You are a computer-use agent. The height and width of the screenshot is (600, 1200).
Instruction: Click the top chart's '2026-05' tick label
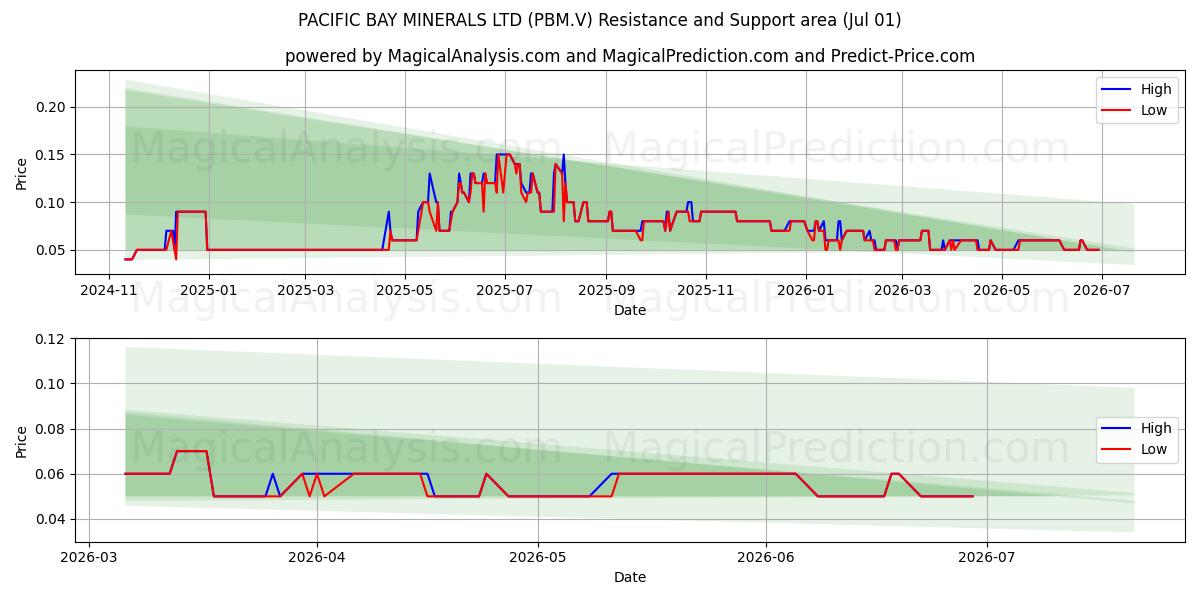click(1002, 289)
